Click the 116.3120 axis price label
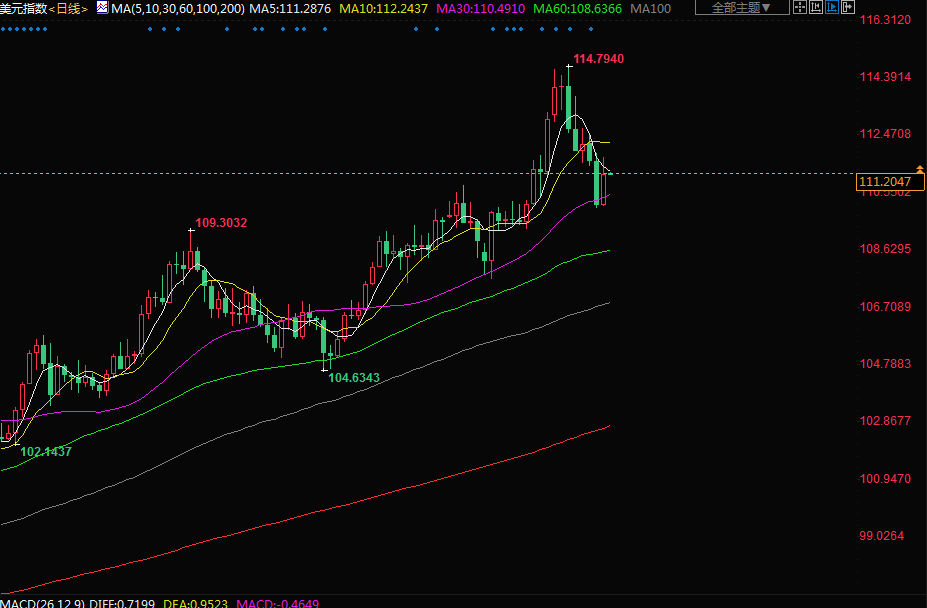 [885, 20]
